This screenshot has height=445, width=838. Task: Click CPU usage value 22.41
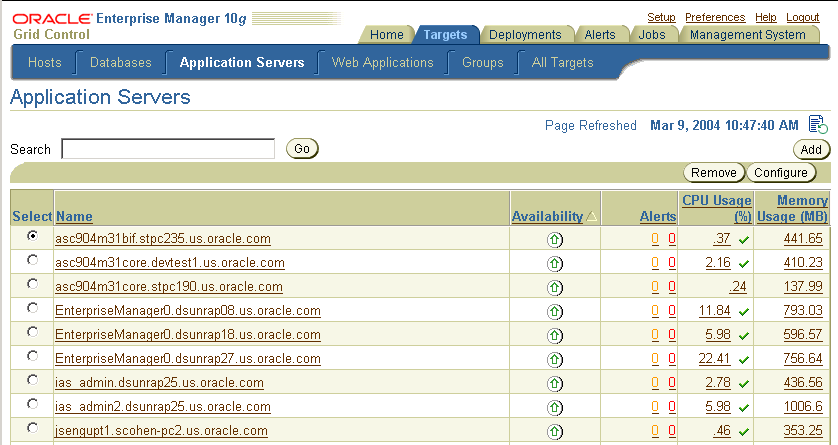point(714,359)
